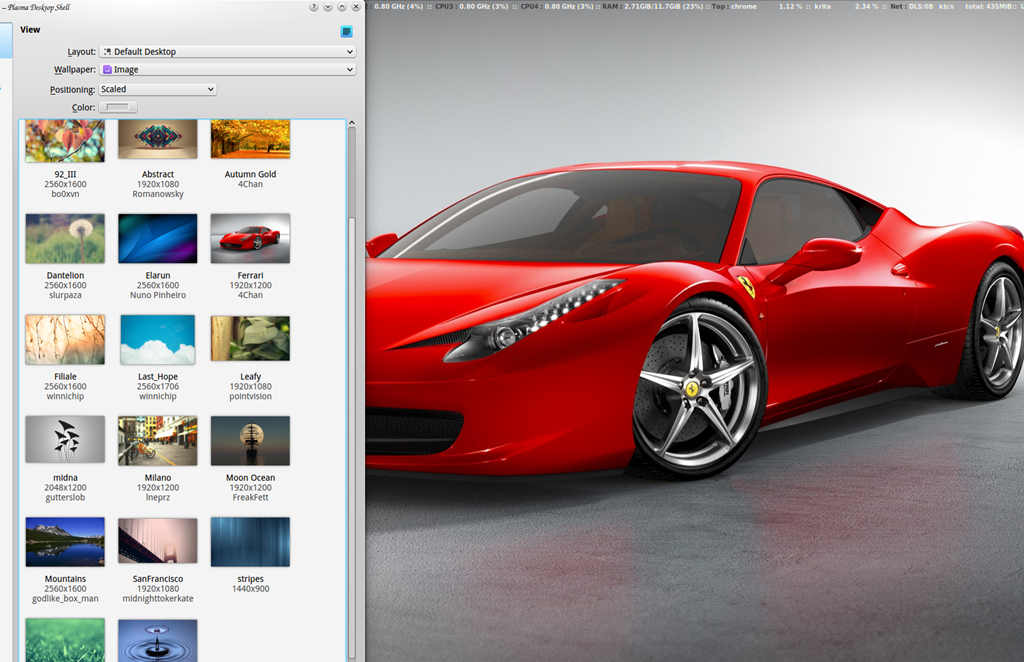Screen dimensions: 1024x662
Task: Pick the water drop wallpaper thumbnail
Action: tap(157, 640)
